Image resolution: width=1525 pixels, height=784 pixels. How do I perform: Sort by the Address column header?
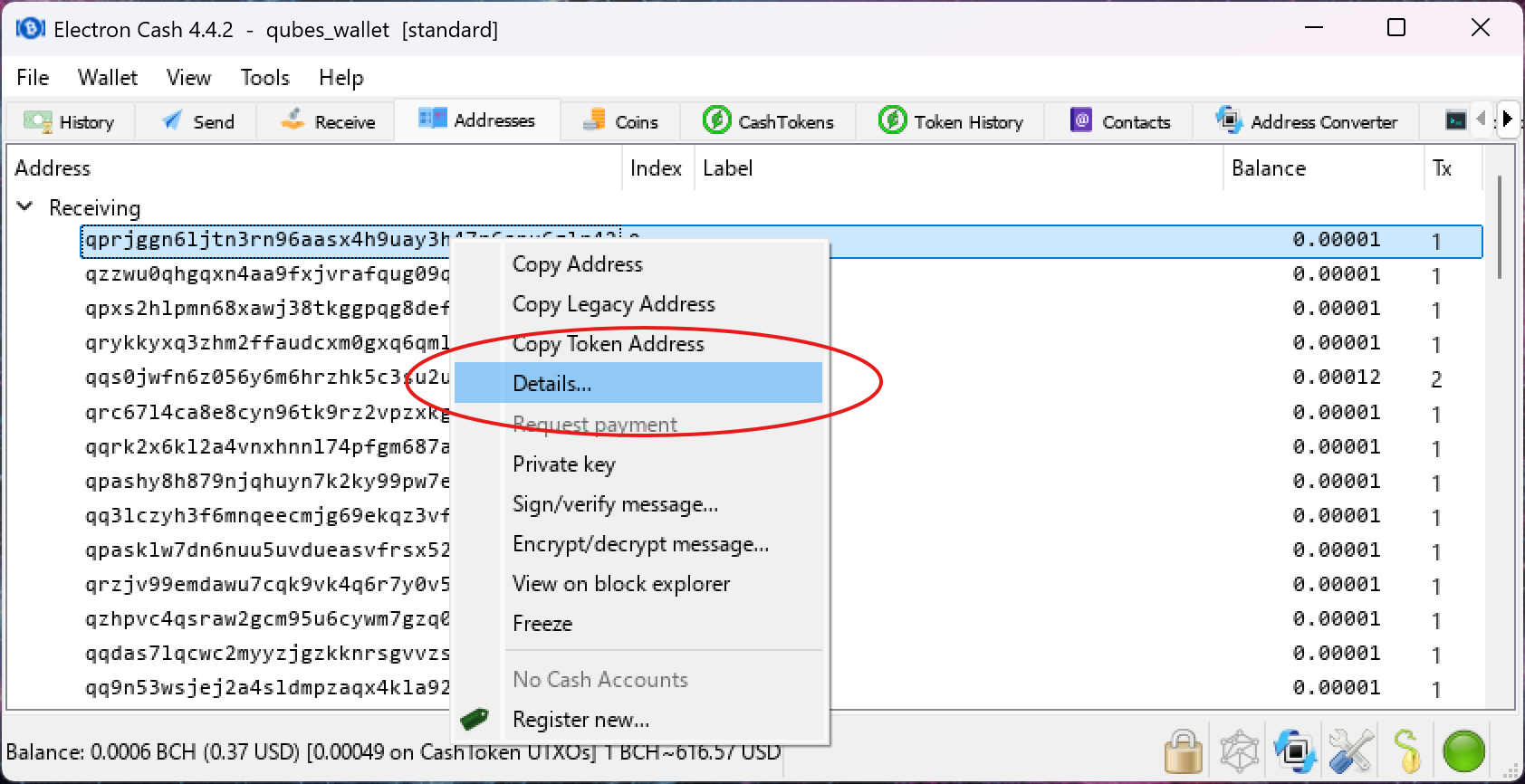click(x=314, y=168)
